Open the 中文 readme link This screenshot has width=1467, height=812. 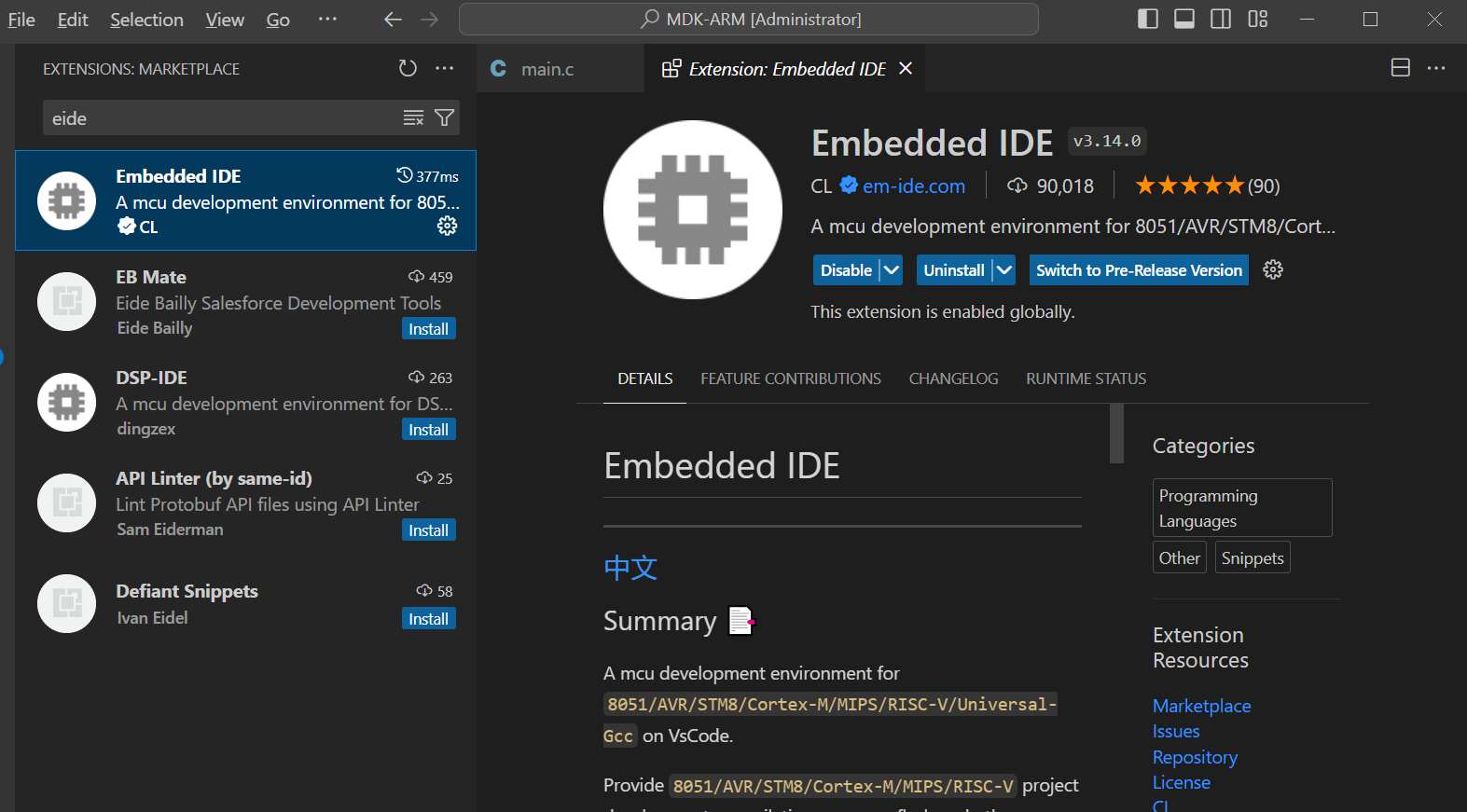630,568
